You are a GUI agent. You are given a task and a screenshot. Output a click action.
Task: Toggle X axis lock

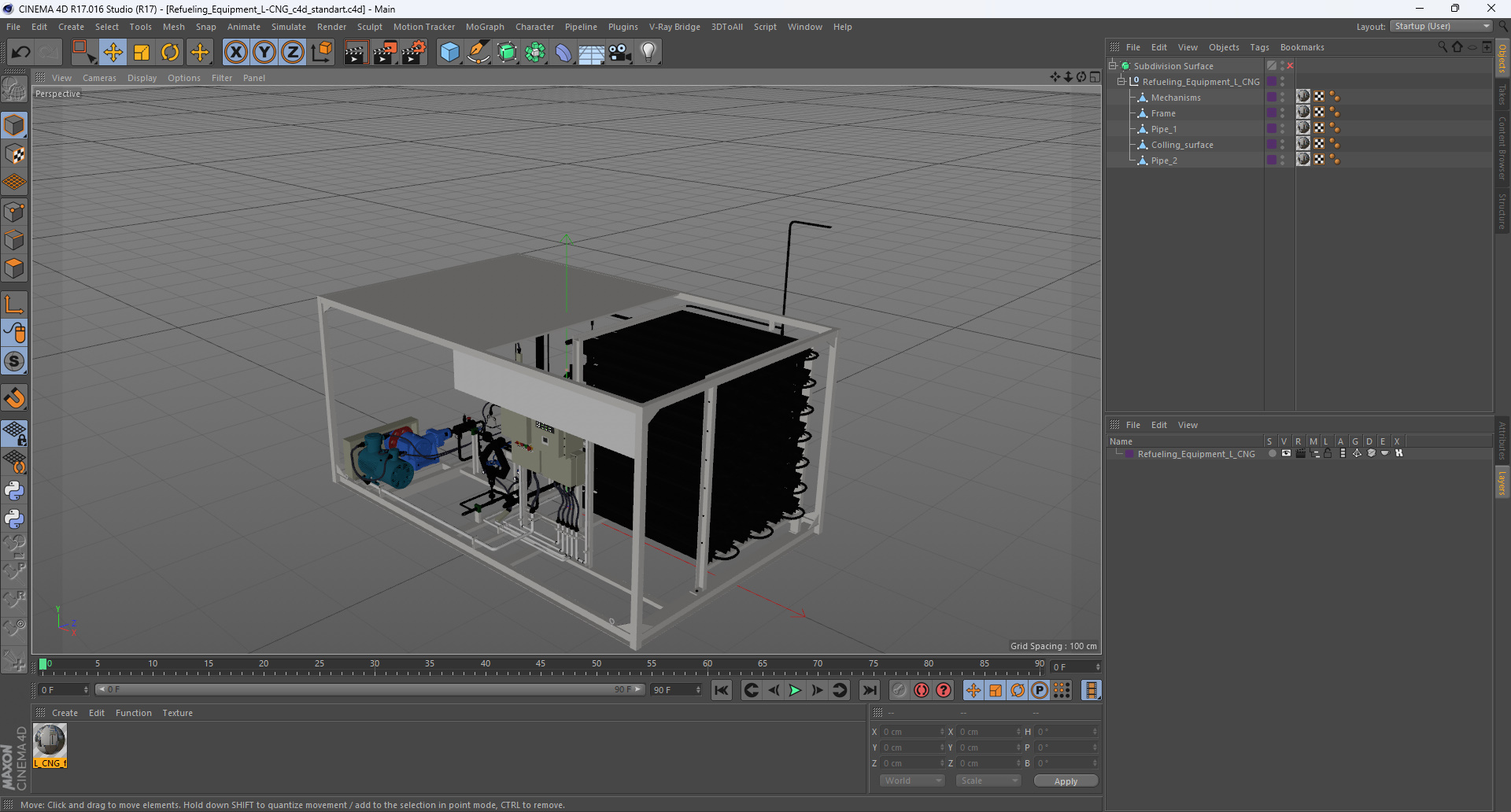(x=235, y=53)
